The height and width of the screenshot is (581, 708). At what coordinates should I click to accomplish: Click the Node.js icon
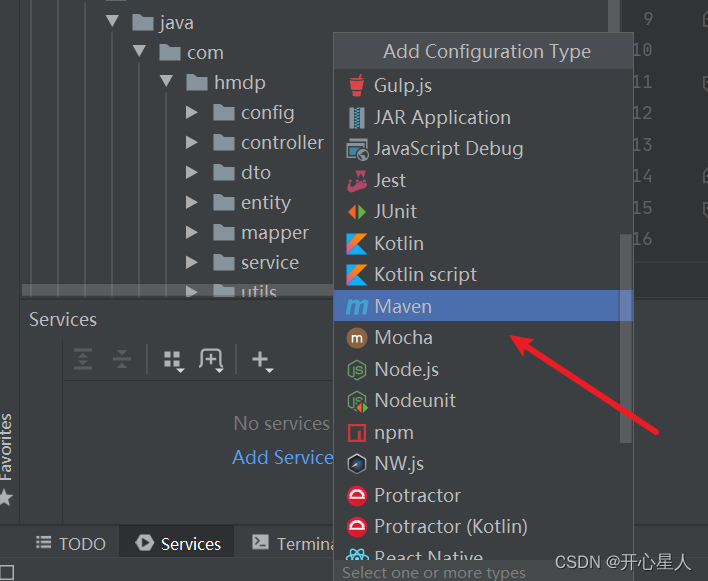coord(357,370)
